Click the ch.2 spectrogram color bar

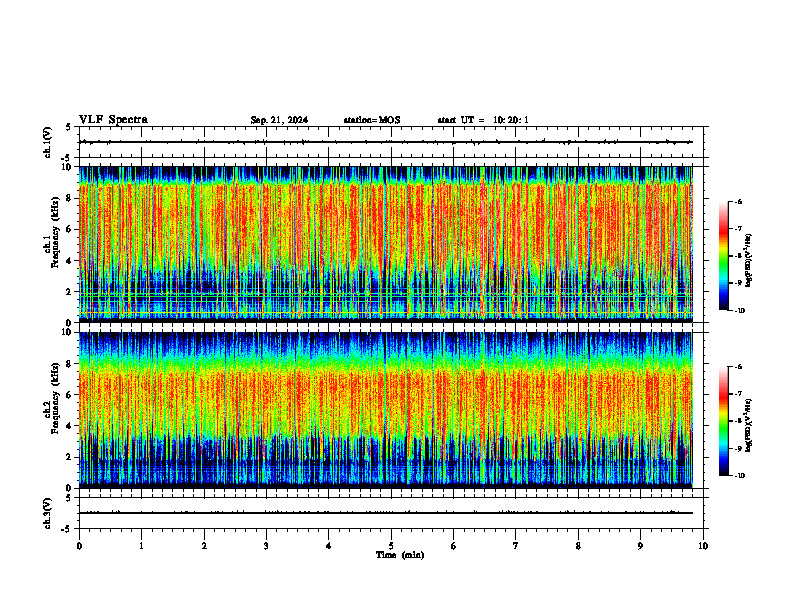(x=724, y=421)
